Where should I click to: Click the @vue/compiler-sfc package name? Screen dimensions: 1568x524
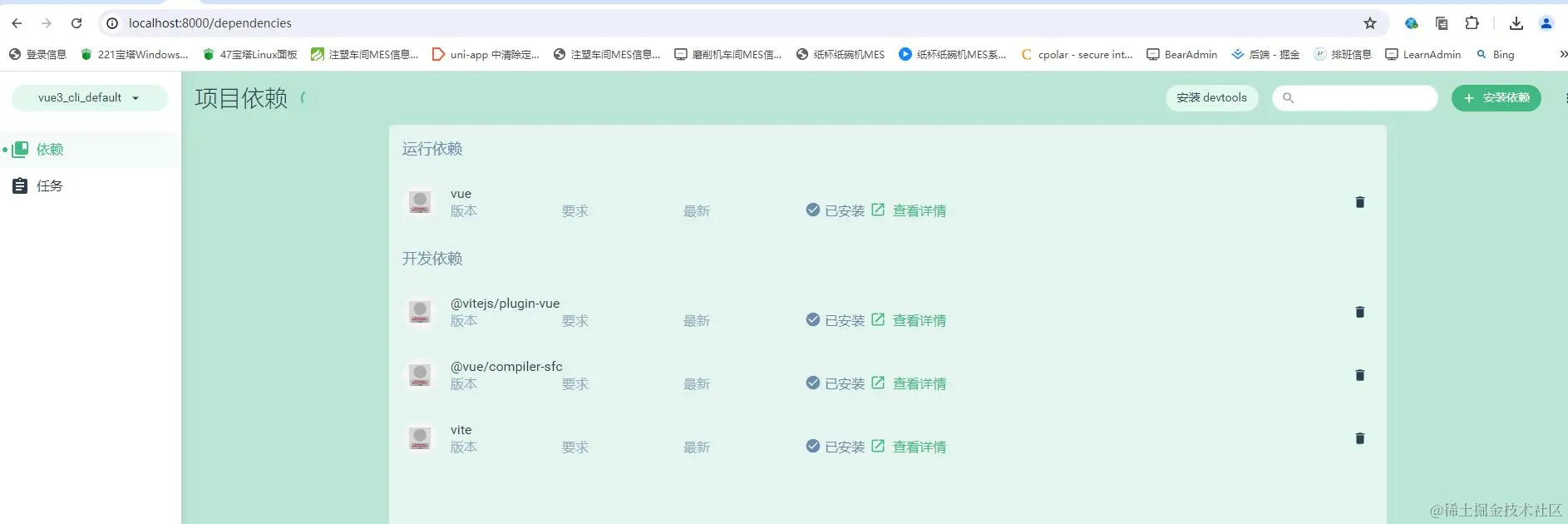(506, 367)
